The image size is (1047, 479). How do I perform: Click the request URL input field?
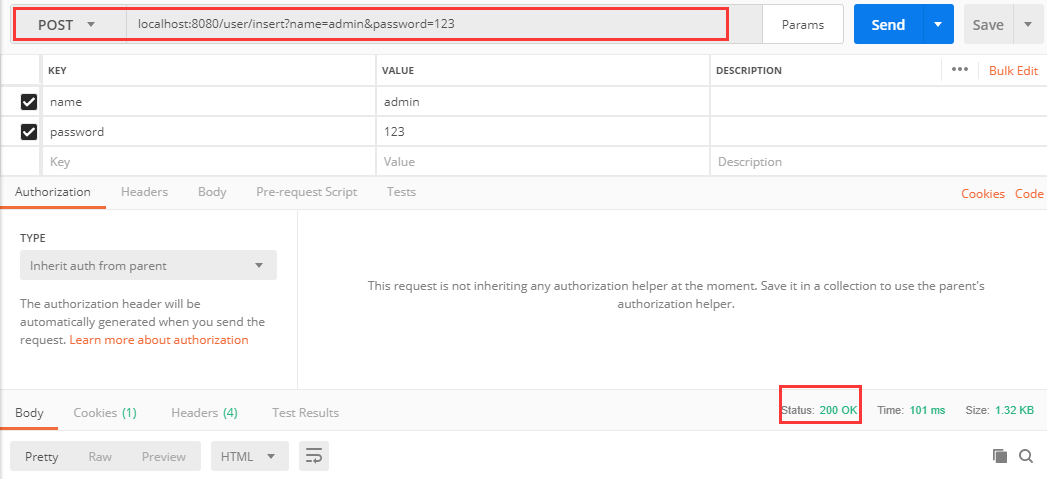(427, 25)
